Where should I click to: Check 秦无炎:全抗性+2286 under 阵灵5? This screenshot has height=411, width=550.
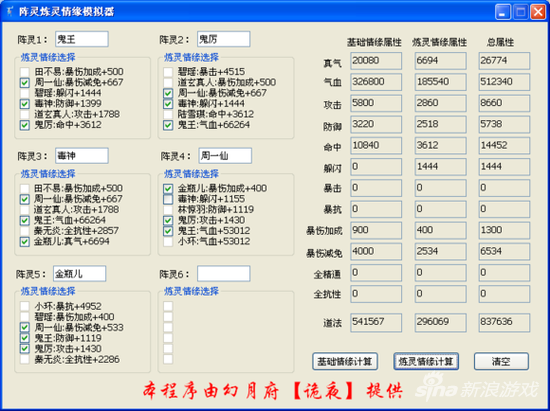[25, 359]
